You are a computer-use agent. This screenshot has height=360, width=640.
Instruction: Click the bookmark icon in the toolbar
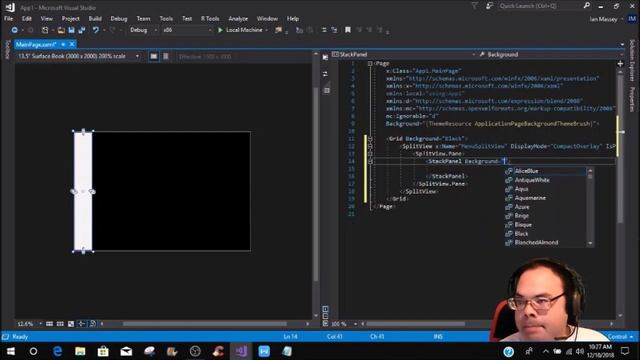(x=348, y=30)
